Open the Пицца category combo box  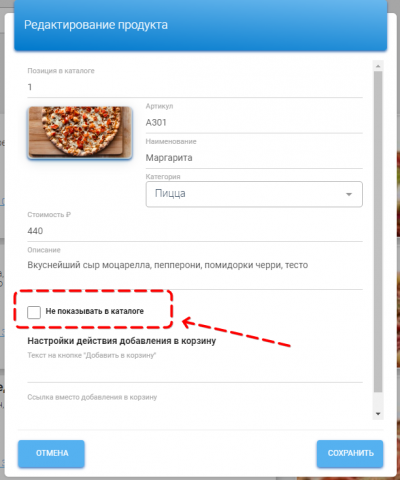[254, 194]
